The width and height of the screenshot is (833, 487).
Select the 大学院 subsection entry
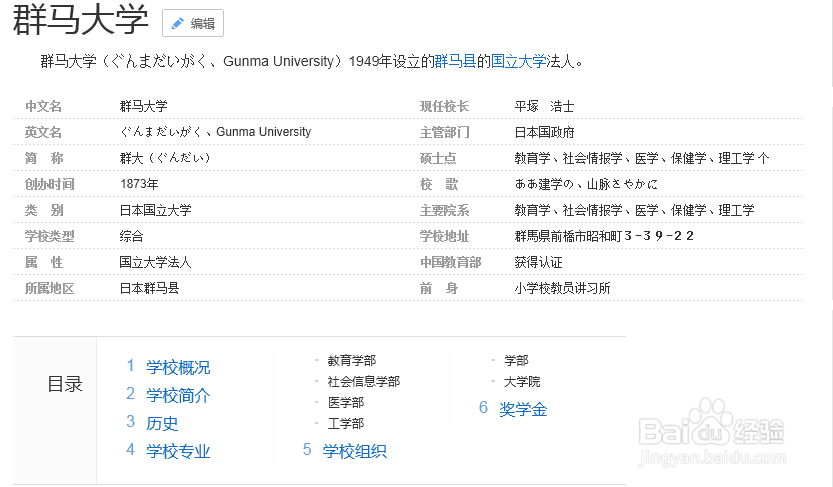point(522,381)
